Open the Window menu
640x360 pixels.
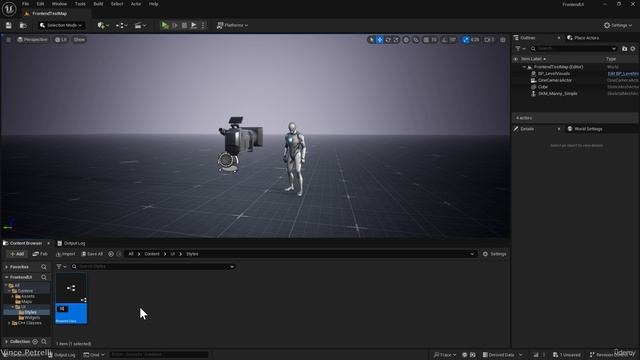pyautogui.click(x=59, y=4)
